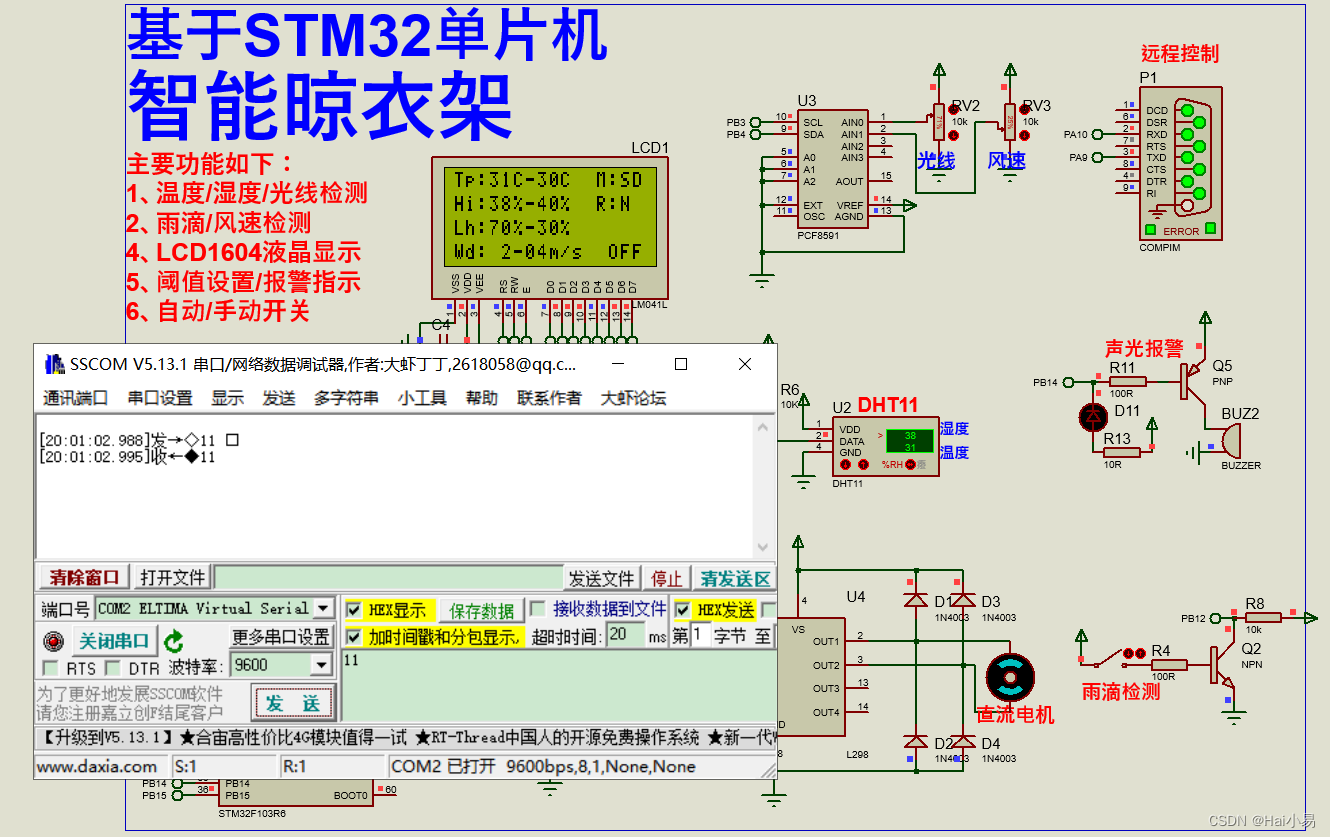Click the U3 PCF8591 chip
Screen dimensions: 1330x837
[832, 168]
